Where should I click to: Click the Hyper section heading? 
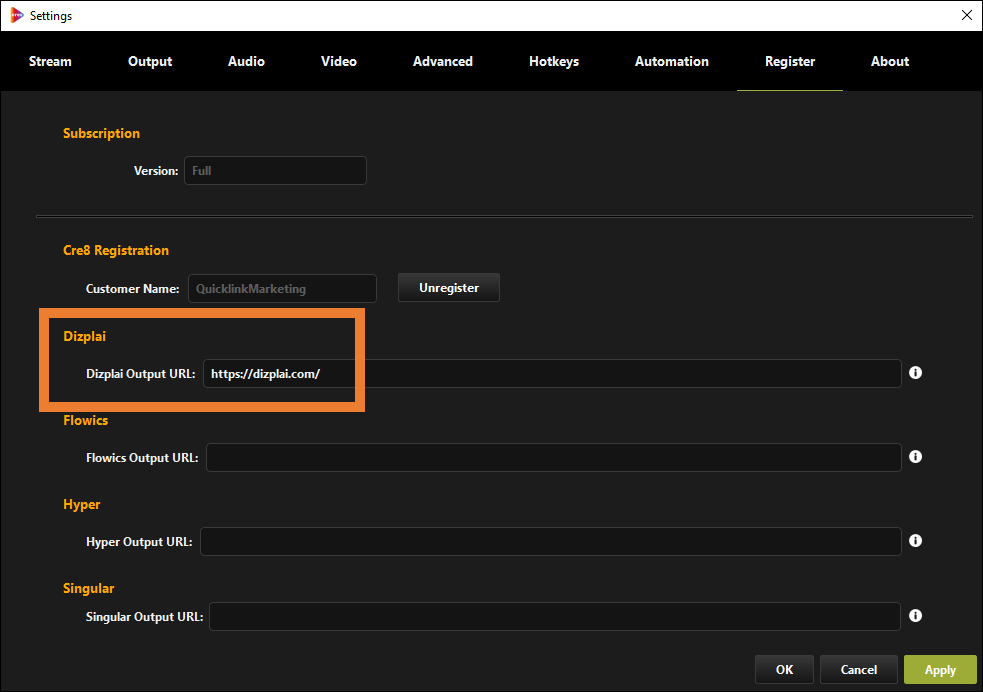[81, 505]
